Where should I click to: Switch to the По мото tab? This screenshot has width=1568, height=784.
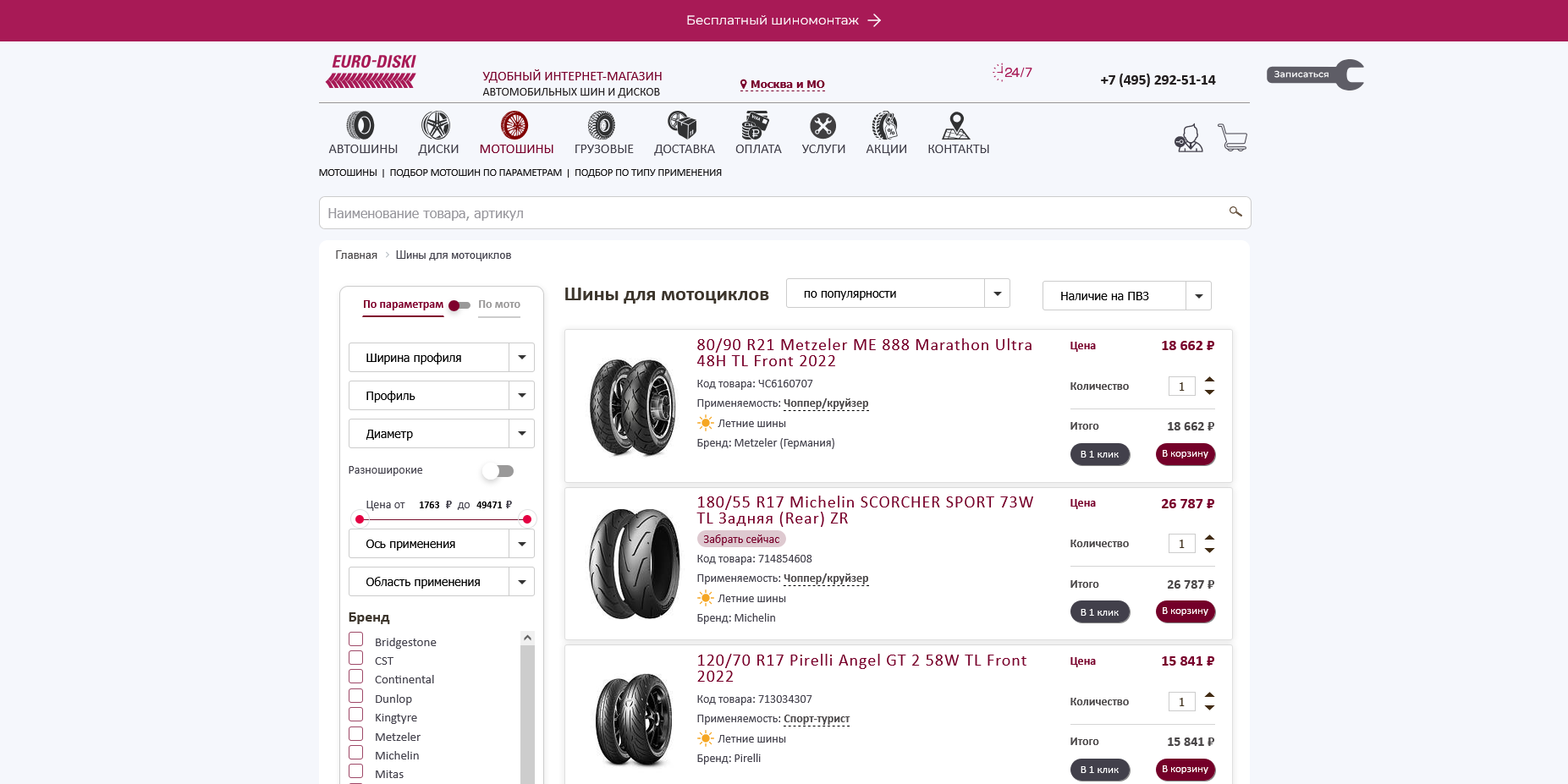[x=499, y=304]
